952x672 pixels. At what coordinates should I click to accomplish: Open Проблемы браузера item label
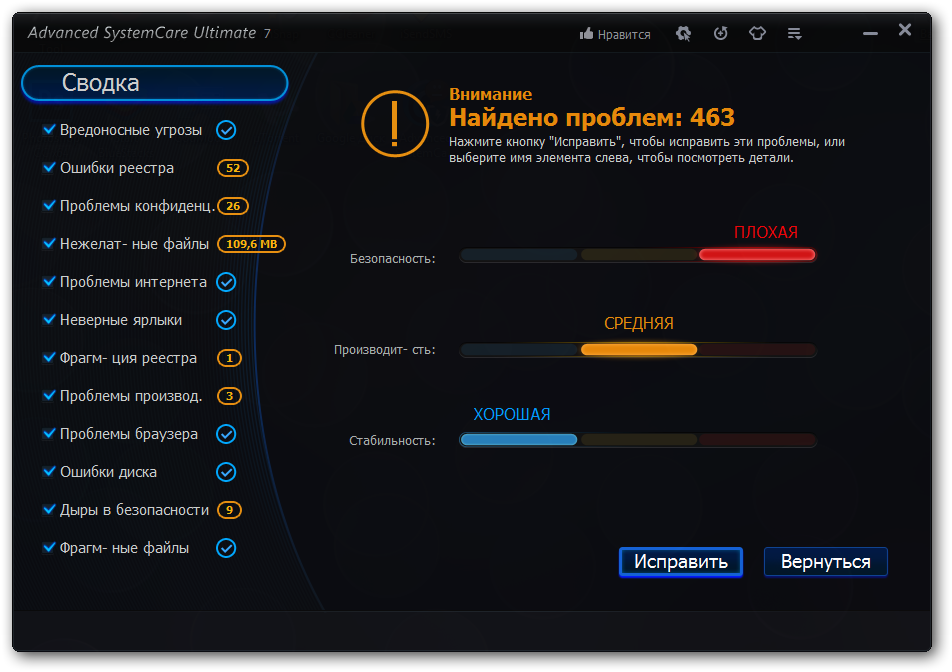pos(129,434)
